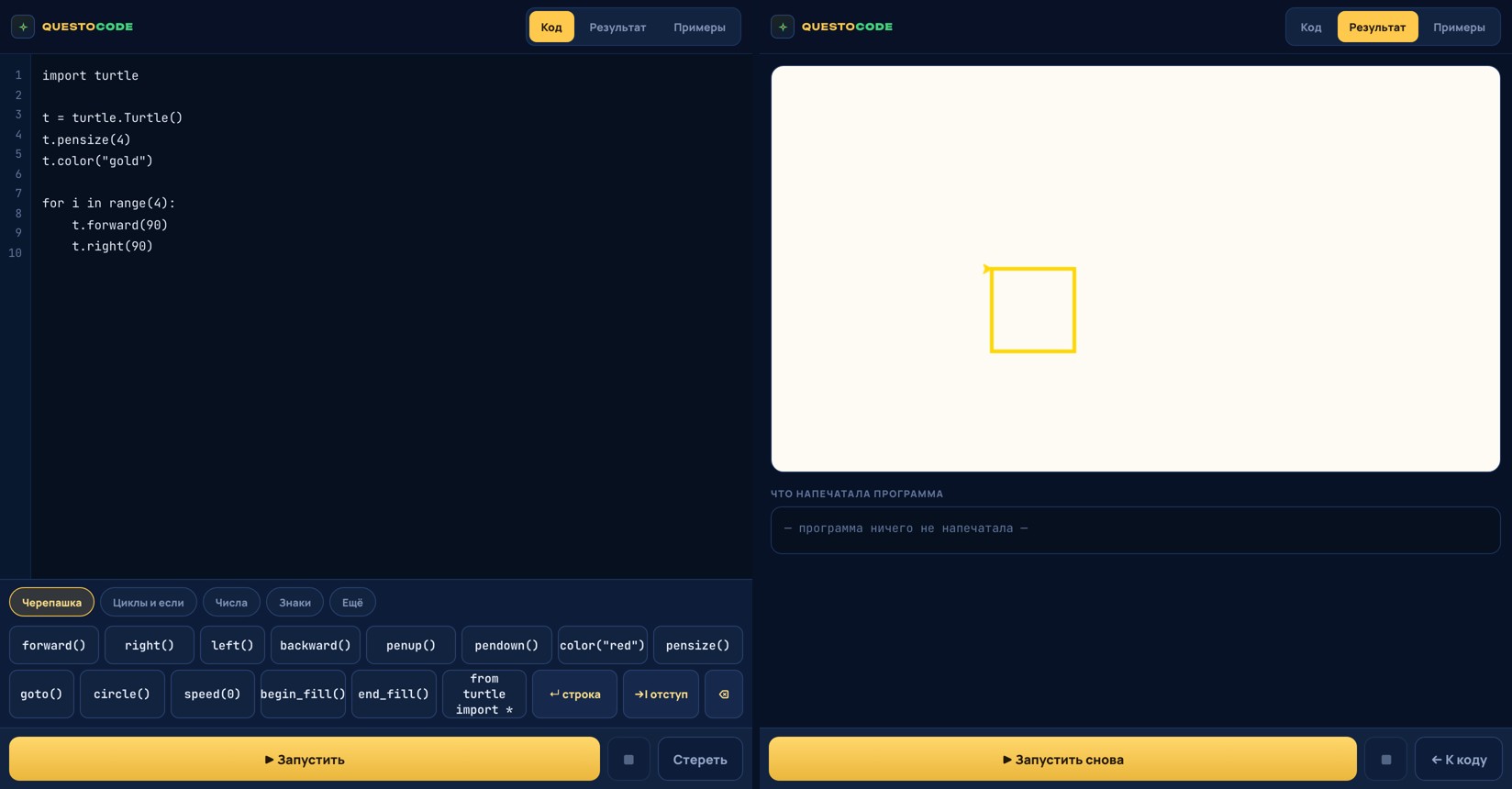Insert the goto() snippet

pyautogui.click(x=41, y=695)
